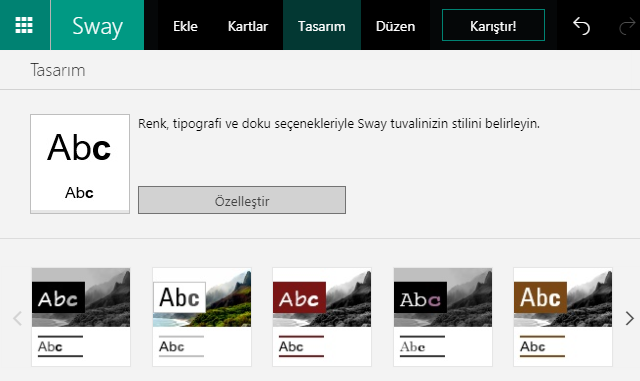Show more designs with right chevron
This screenshot has height=381, width=640.
coord(629,318)
